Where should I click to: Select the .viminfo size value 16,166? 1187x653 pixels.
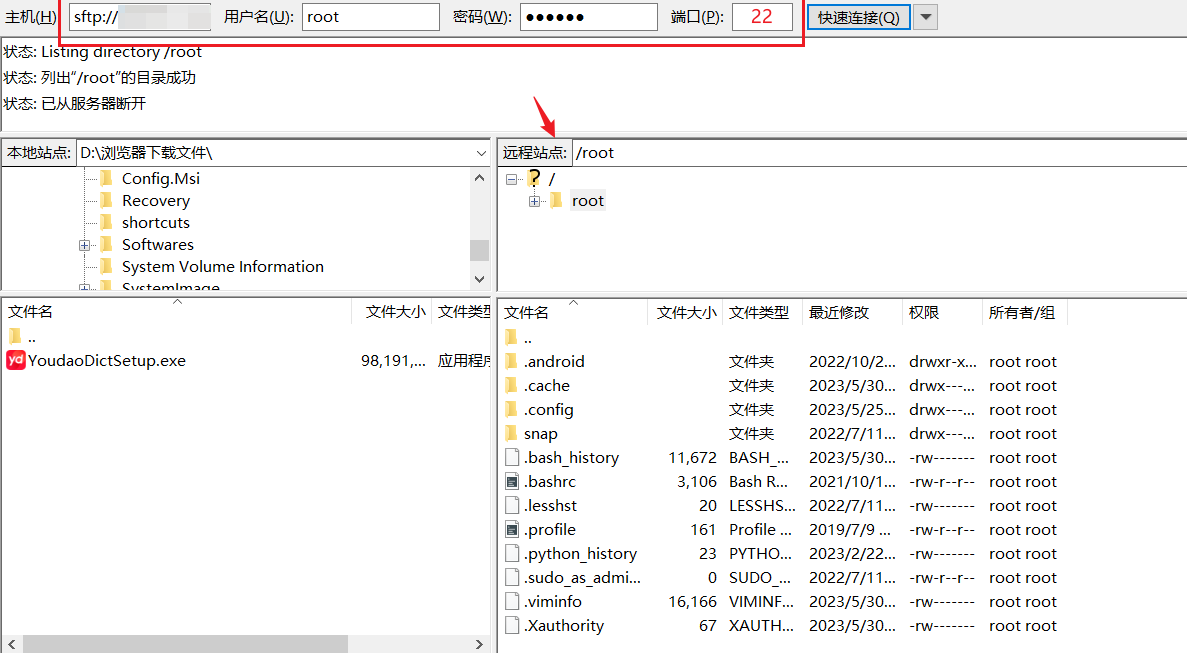(692, 602)
